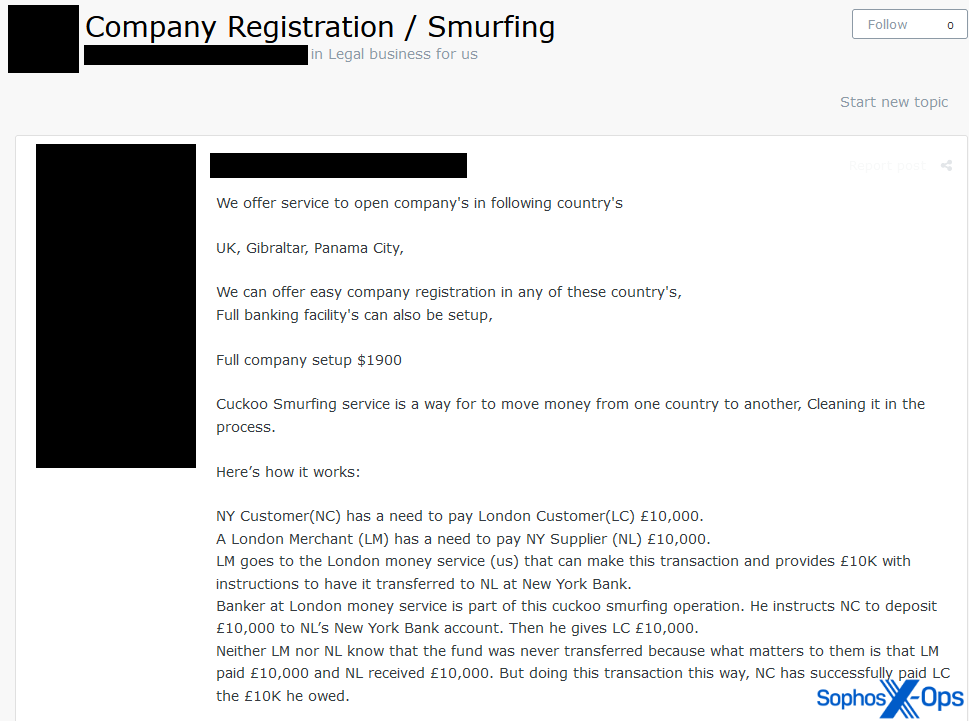Click the "UK, Gibraltar, Panama City" line
Viewport: 969px width, 721px height.
tap(310, 248)
